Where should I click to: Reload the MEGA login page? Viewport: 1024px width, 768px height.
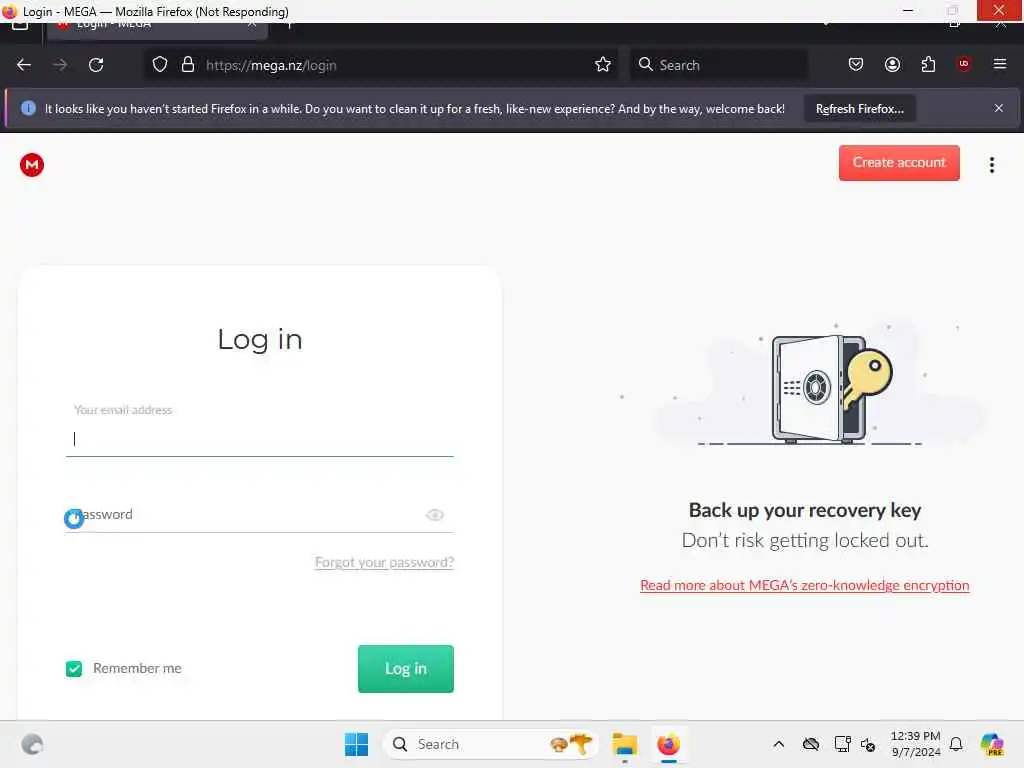coord(96,65)
